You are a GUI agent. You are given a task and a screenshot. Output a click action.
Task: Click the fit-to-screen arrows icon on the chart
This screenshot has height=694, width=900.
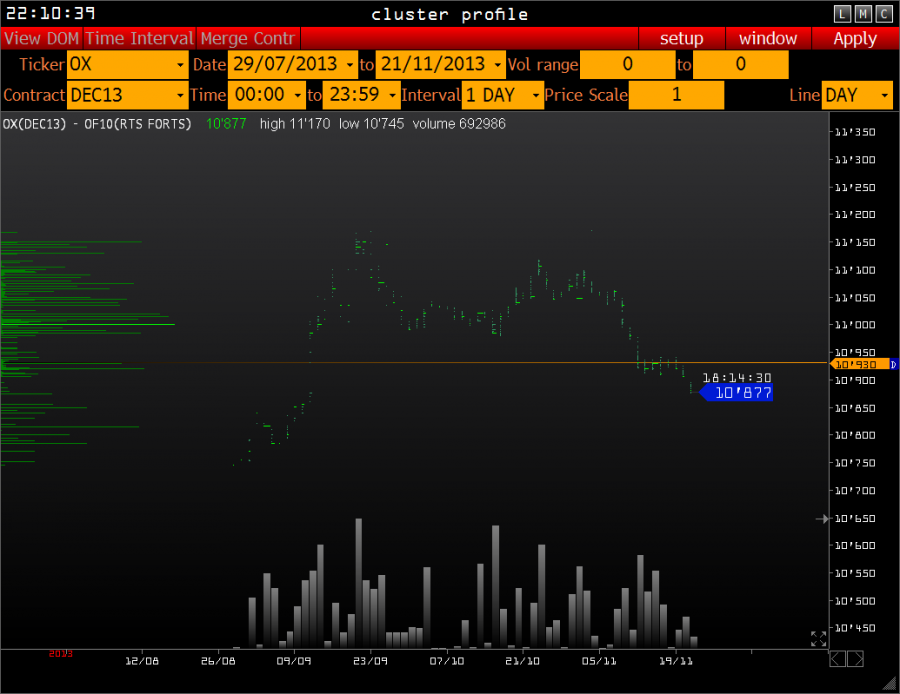(x=818, y=638)
